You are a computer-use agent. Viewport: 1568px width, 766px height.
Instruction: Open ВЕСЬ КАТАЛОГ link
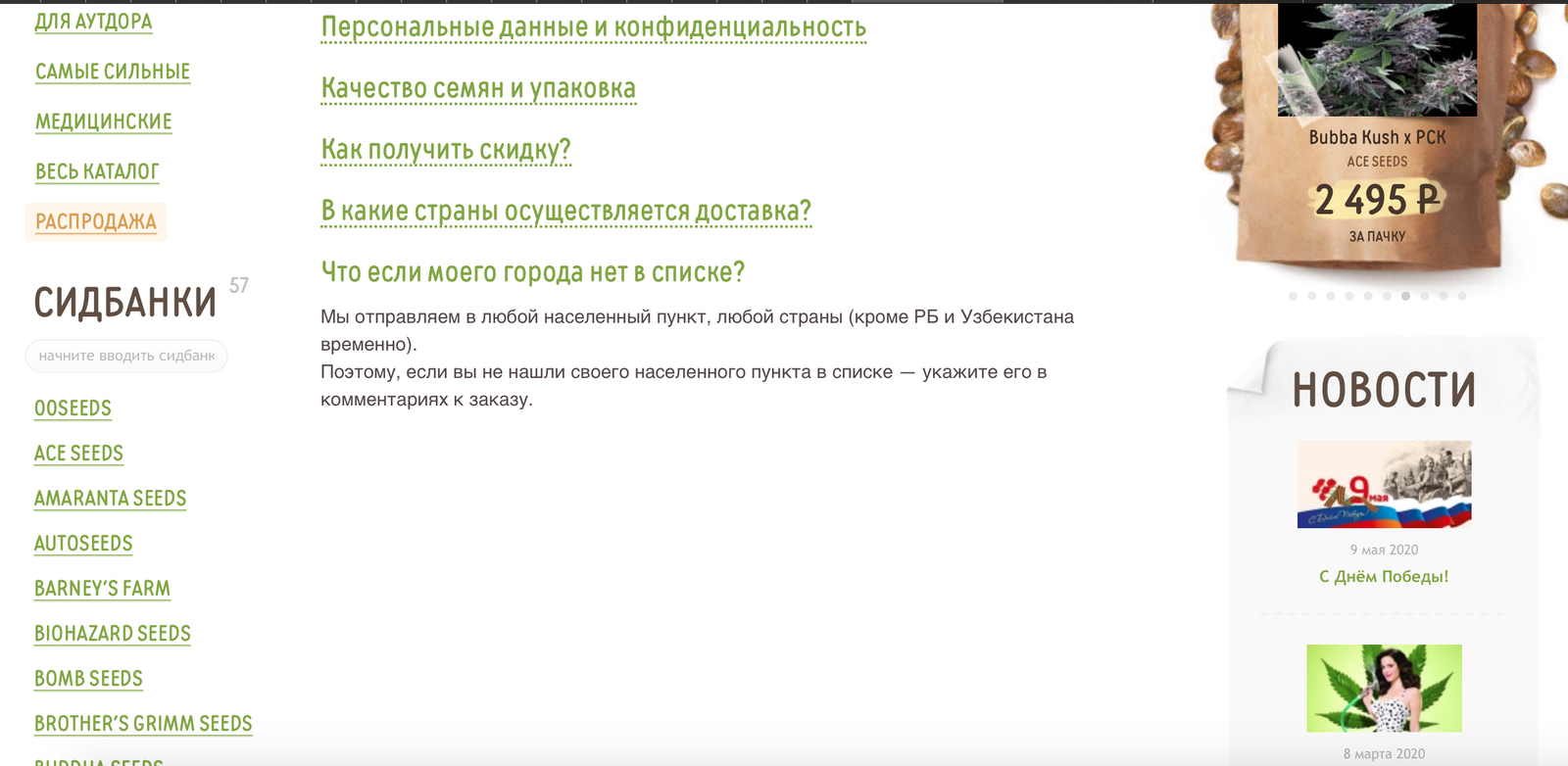(97, 171)
